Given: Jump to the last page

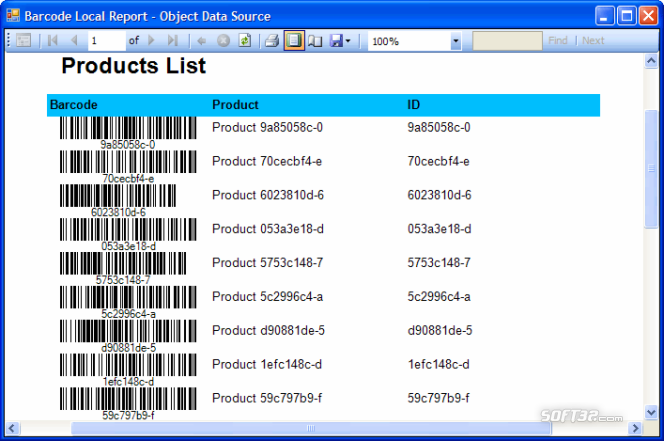Looking at the screenshot, I should [x=172, y=41].
